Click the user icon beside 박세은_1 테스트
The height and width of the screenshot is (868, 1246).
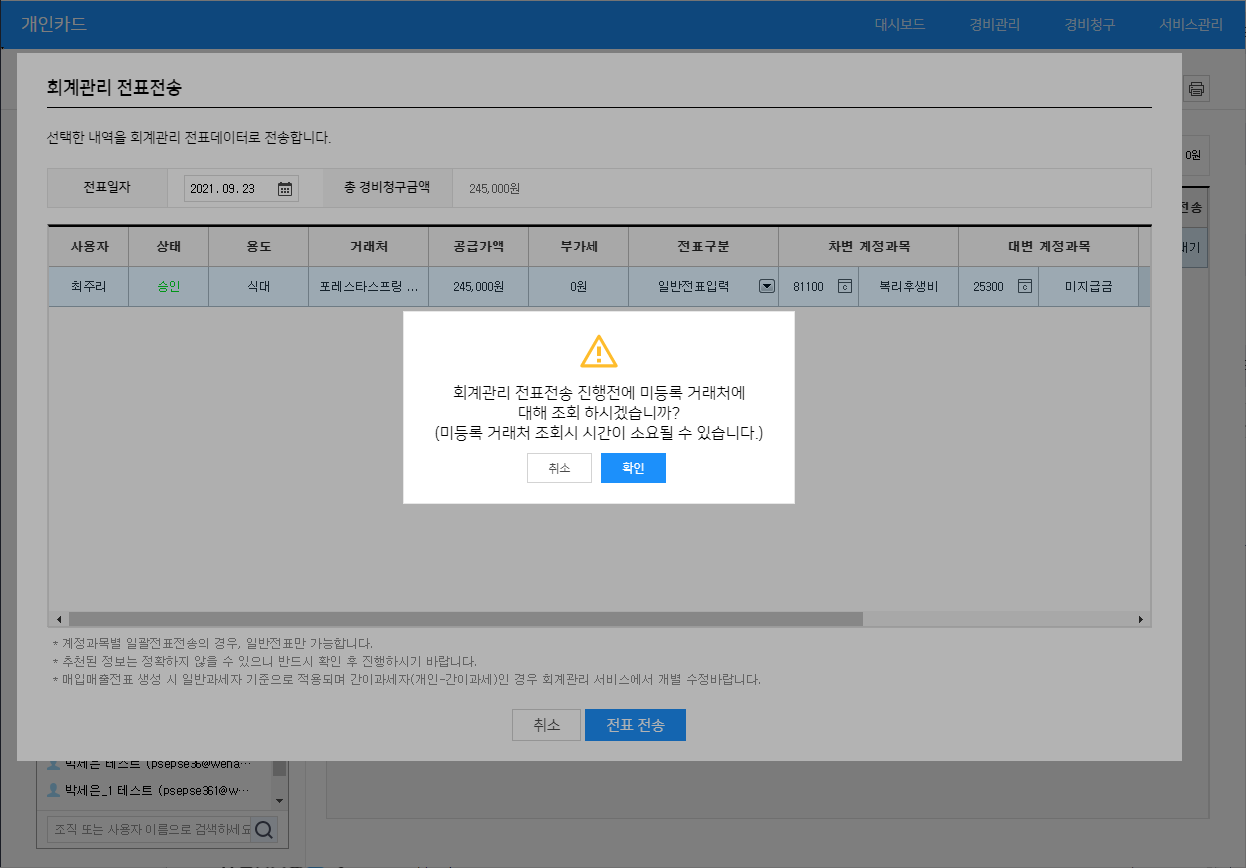(55, 790)
